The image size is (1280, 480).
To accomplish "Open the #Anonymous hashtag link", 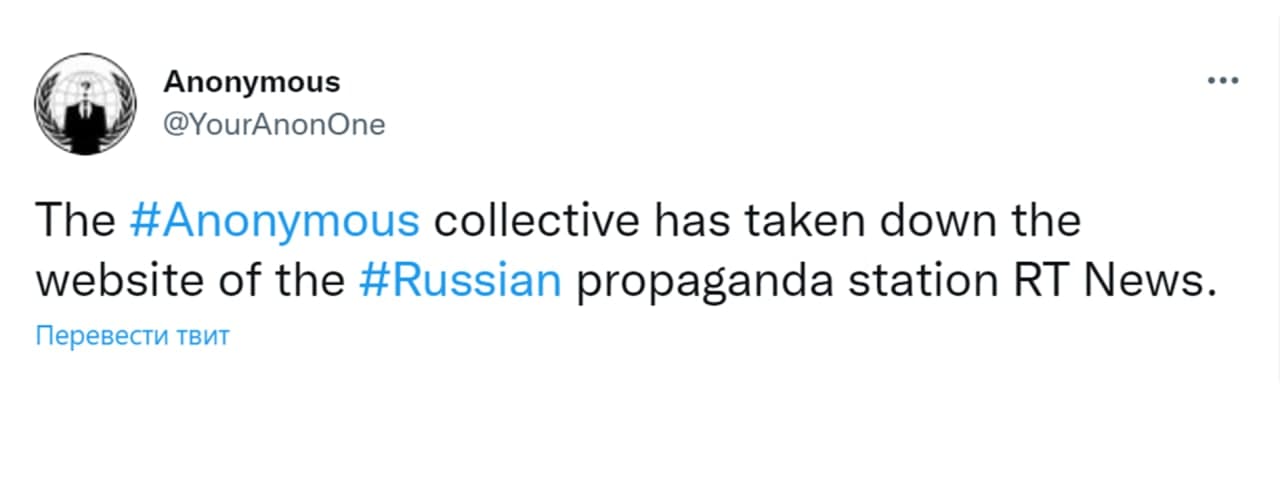I will coord(275,221).
